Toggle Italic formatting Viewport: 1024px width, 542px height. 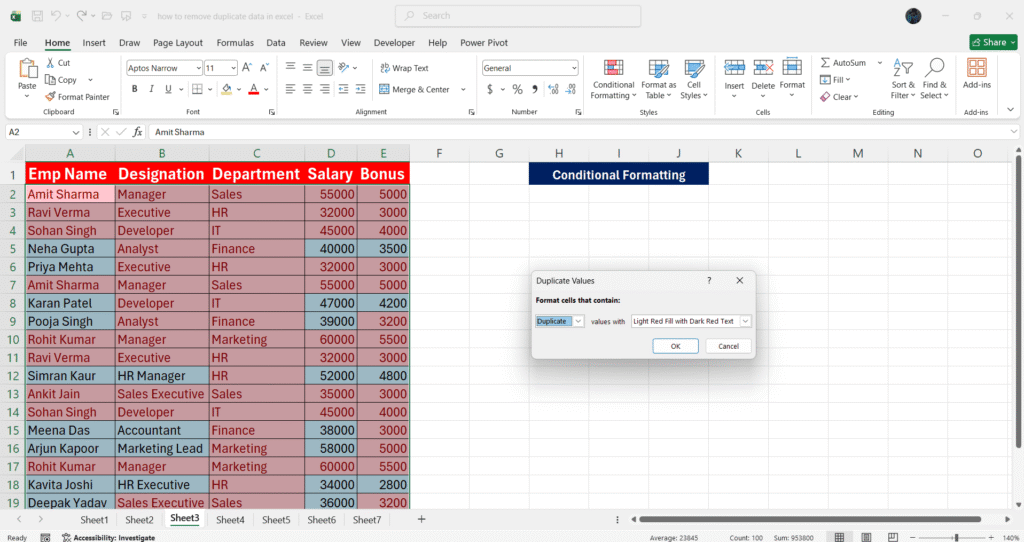pyautogui.click(x=152, y=89)
